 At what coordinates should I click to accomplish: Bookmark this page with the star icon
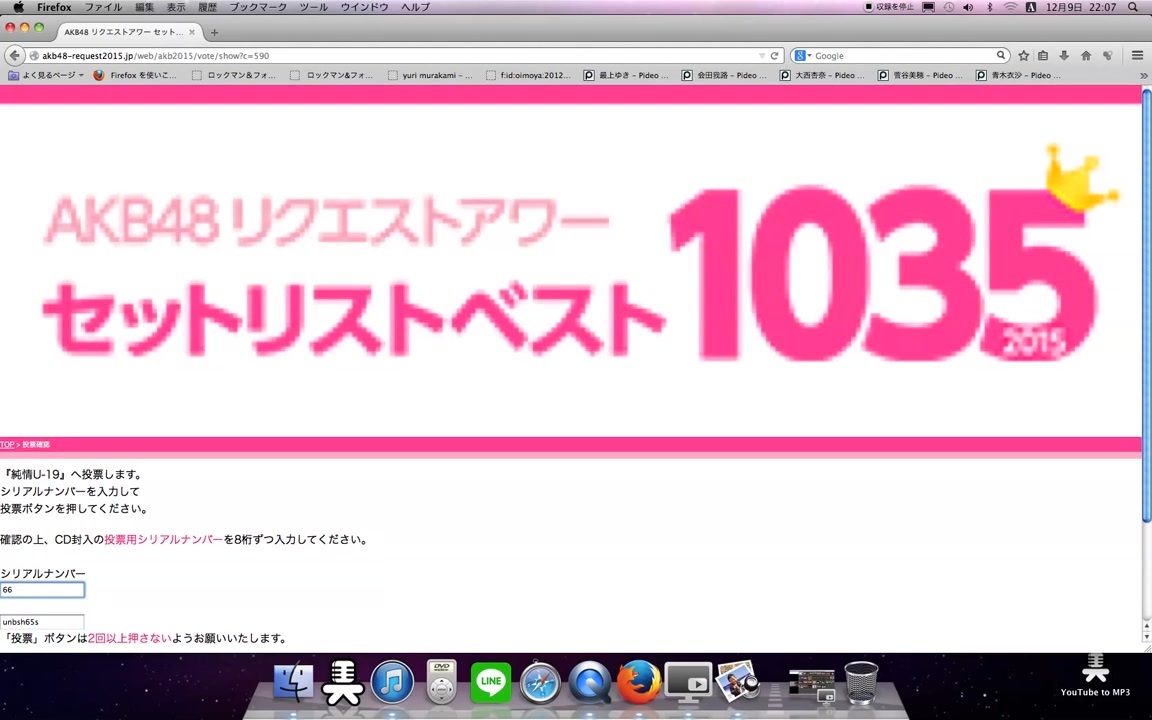click(x=1023, y=56)
